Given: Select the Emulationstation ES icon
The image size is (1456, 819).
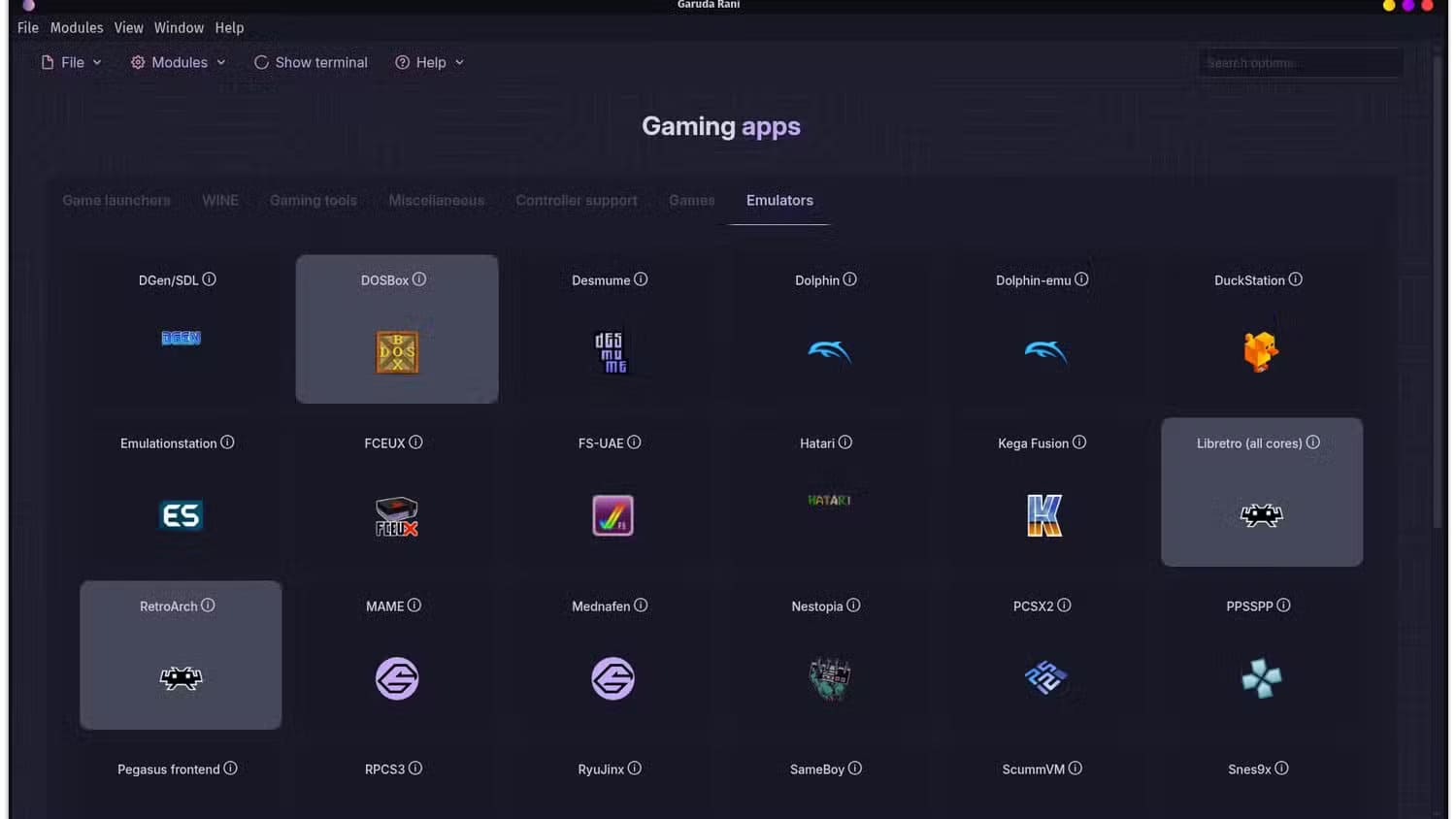Looking at the screenshot, I should (181, 515).
